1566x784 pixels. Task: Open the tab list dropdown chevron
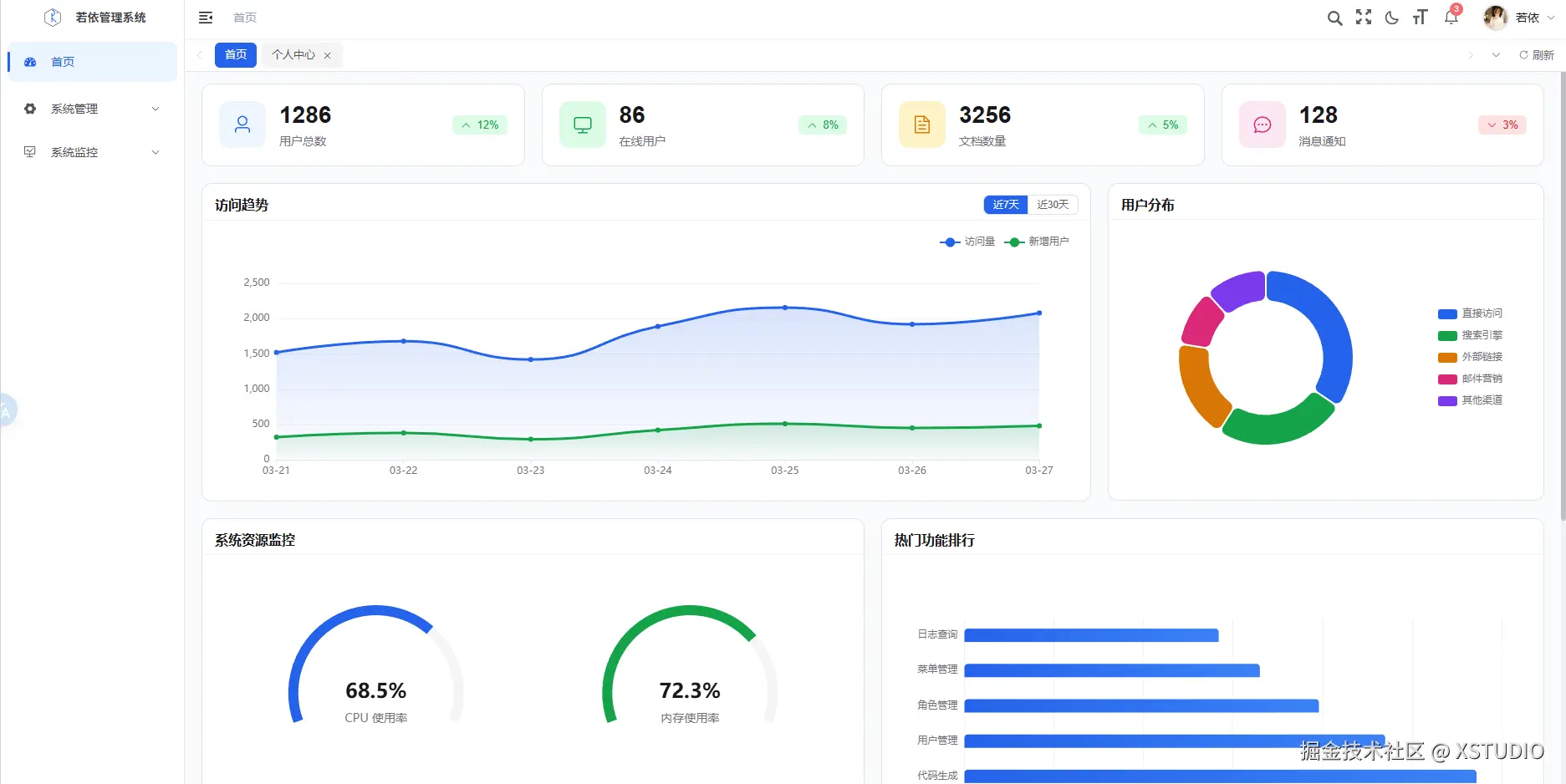point(1496,55)
